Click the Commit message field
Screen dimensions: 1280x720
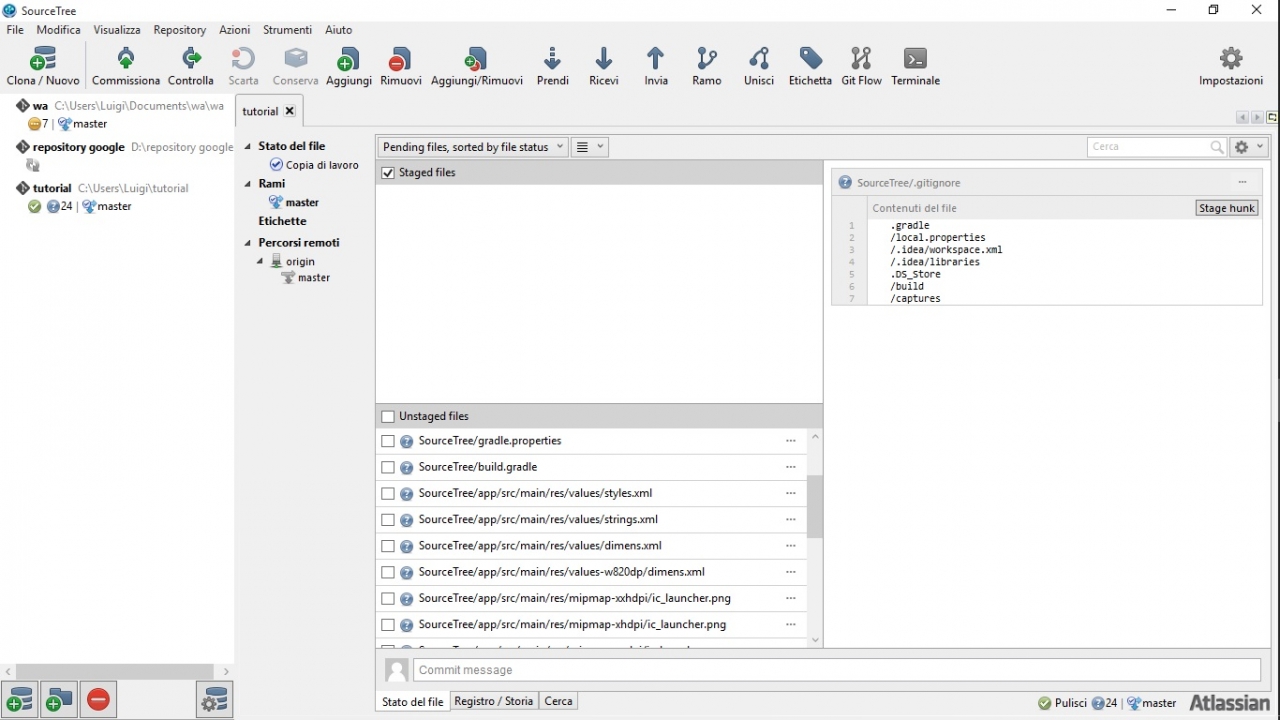click(x=837, y=670)
